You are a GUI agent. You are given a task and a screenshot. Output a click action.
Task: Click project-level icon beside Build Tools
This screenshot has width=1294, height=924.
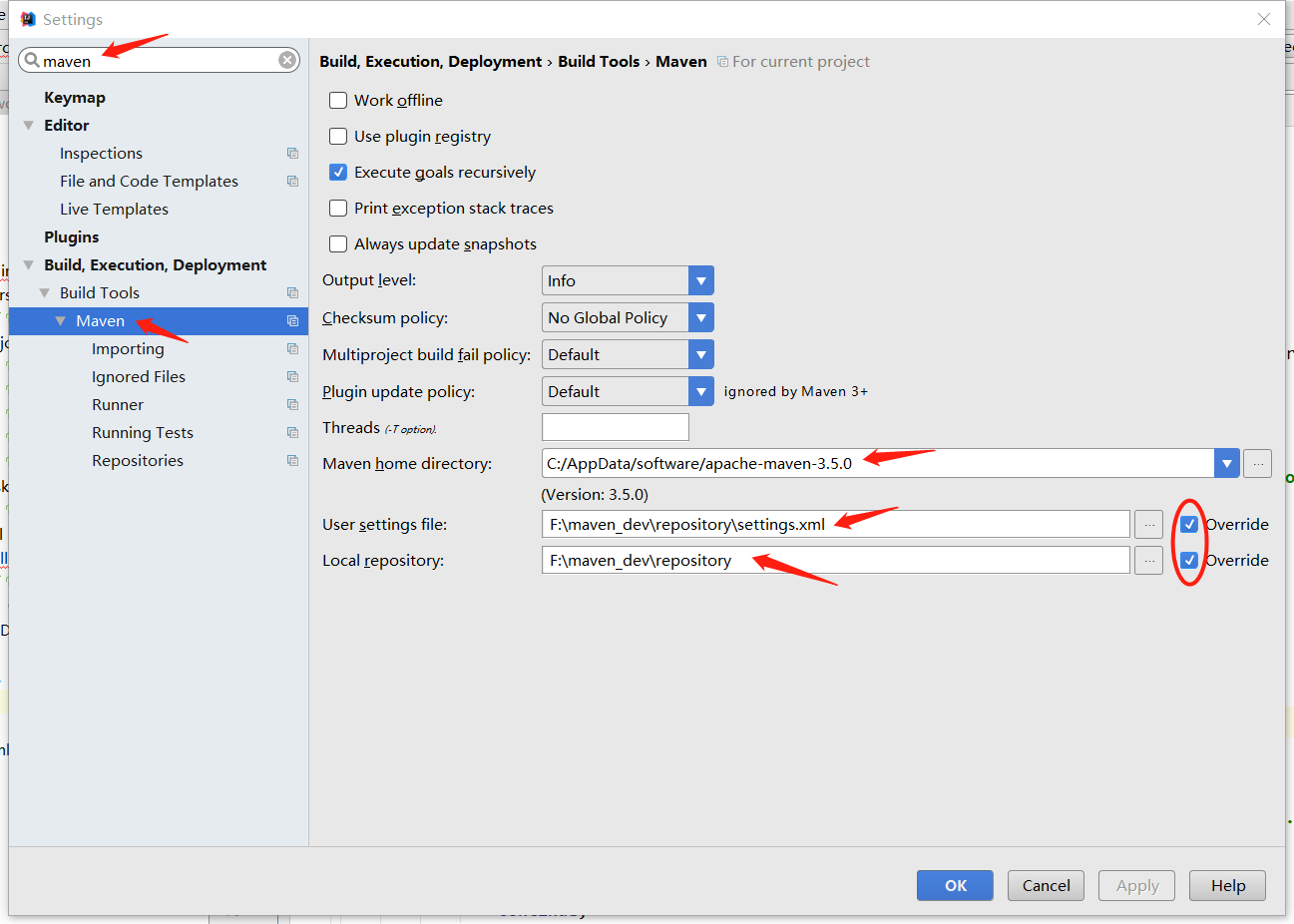[292, 292]
